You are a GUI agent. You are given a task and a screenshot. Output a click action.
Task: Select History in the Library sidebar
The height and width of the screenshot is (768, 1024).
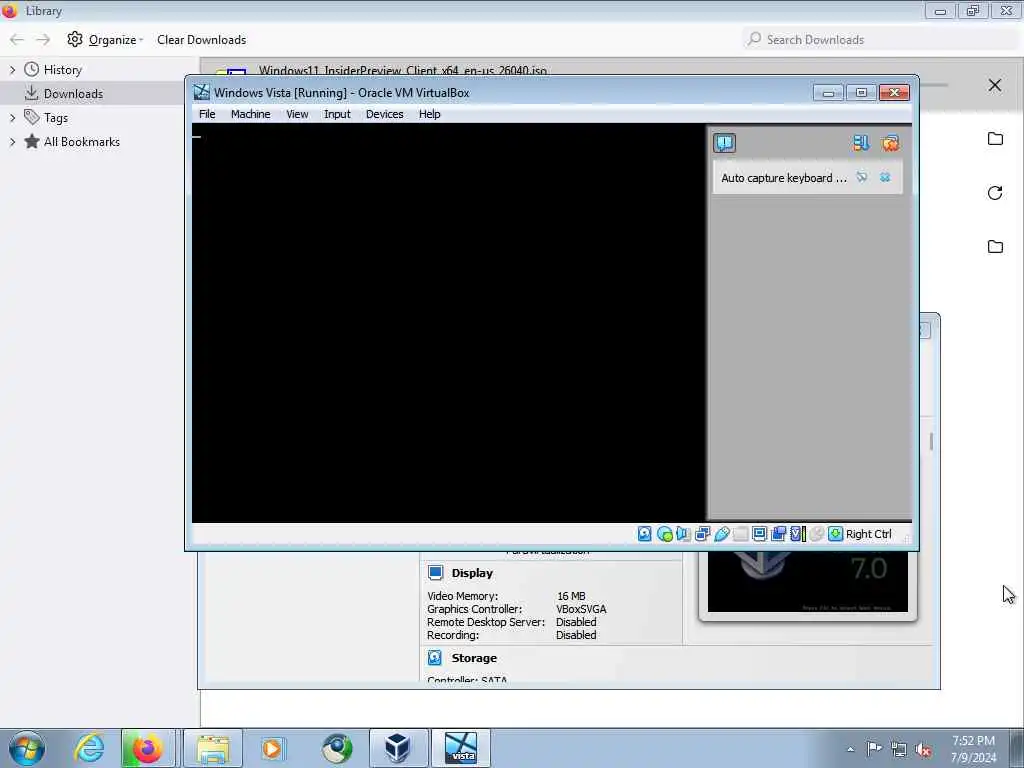tap(63, 70)
